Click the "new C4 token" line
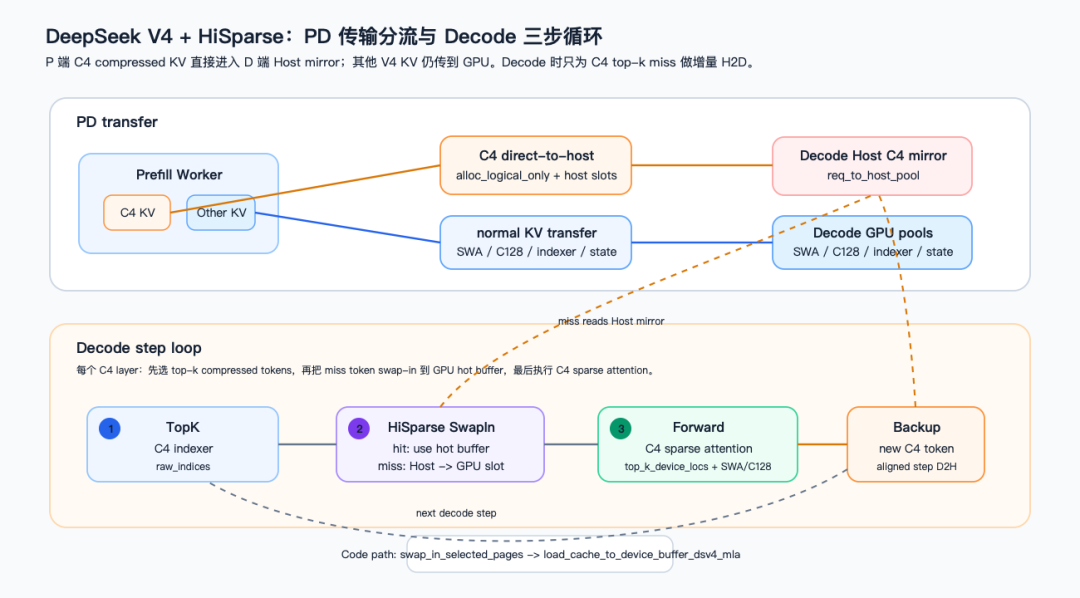The image size is (1080, 598). (916, 448)
